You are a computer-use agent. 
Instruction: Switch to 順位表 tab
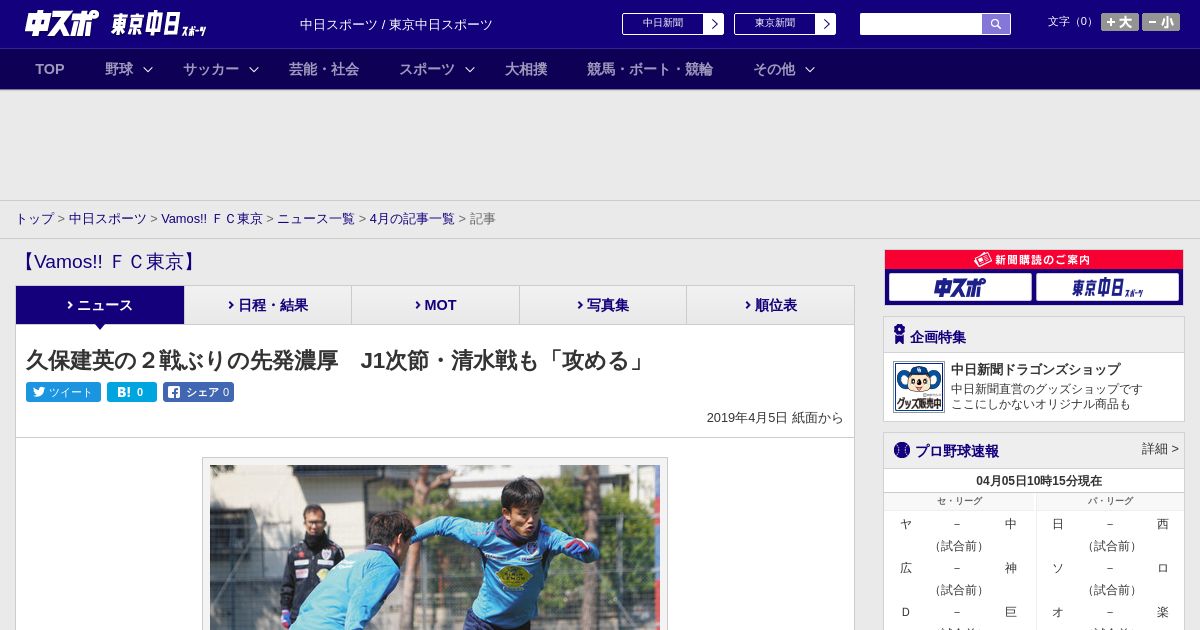coord(770,305)
